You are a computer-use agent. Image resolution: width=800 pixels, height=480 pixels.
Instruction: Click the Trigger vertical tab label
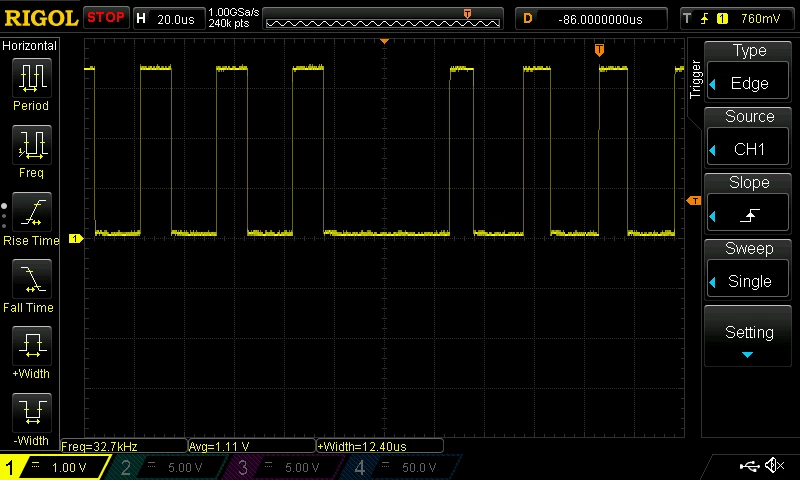[x=695, y=79]
